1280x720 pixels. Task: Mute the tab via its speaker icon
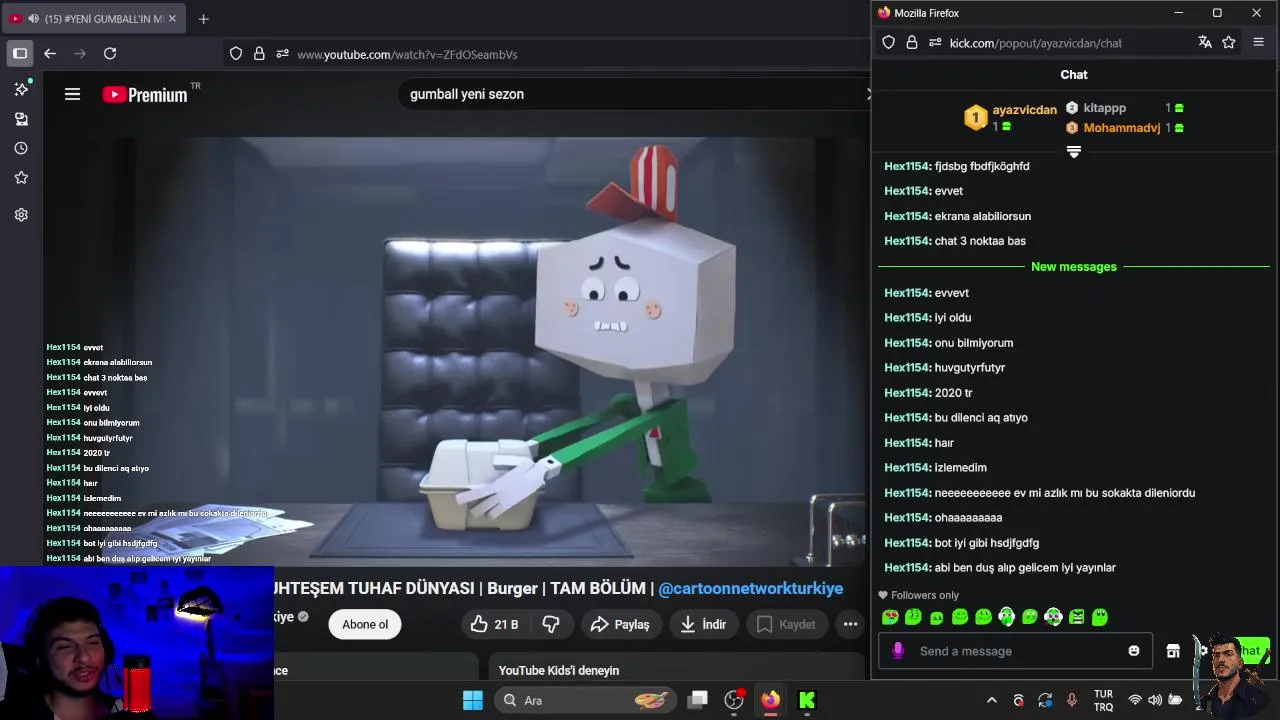(x=34, y=19)
